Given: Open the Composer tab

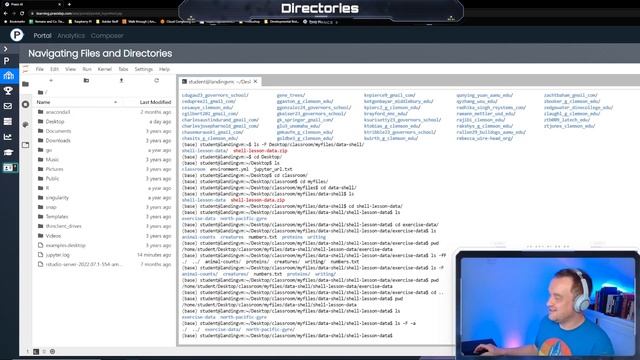Looking at the screenshot, I should click(x=107, y=36).
